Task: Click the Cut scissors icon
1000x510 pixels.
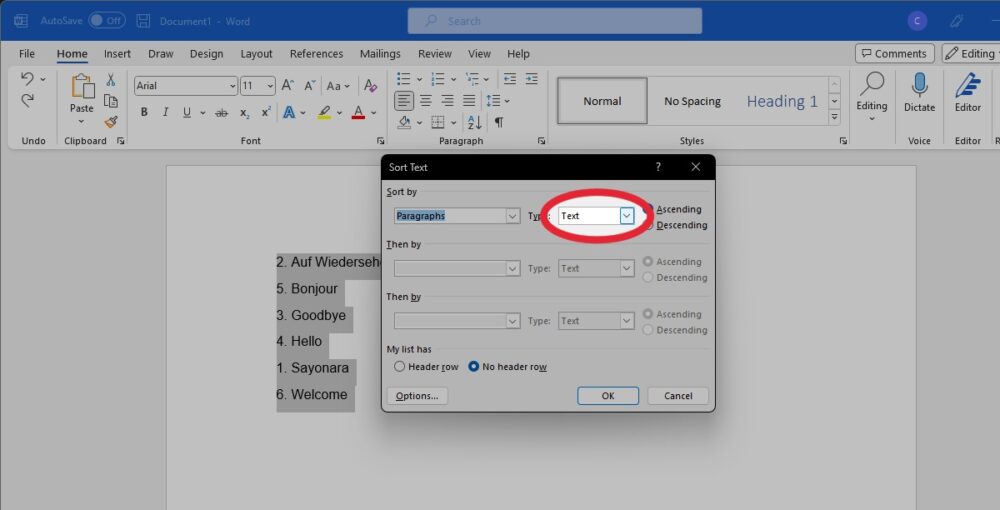Action: pos(111,80)
